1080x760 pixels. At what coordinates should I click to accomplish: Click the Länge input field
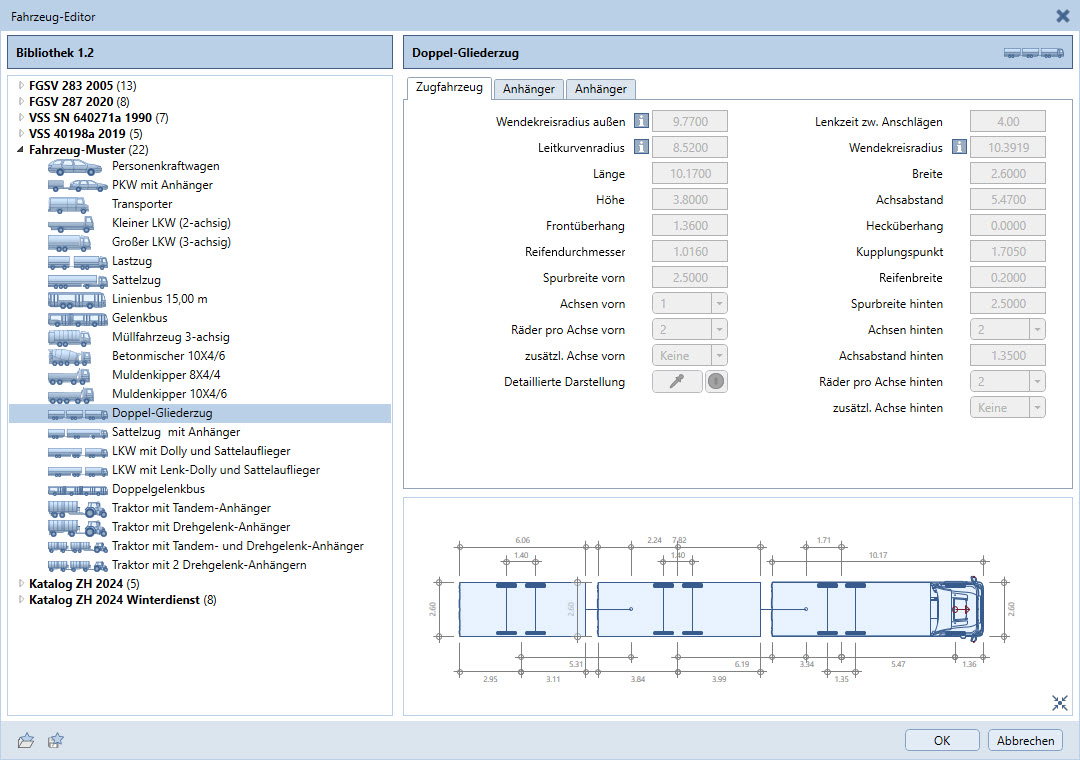[689, 174]
